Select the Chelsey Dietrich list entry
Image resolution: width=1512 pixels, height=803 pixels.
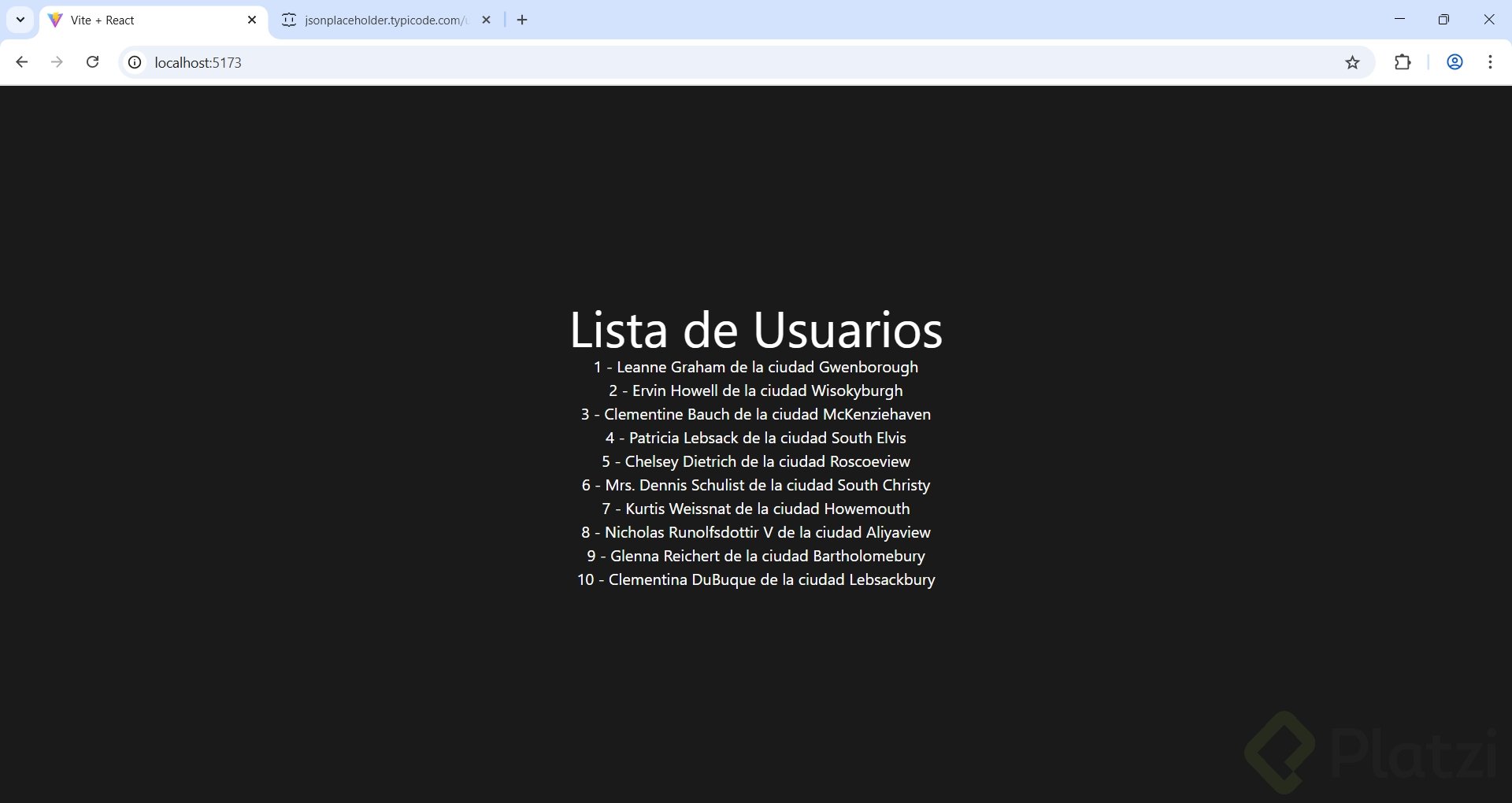pos(756,461)
